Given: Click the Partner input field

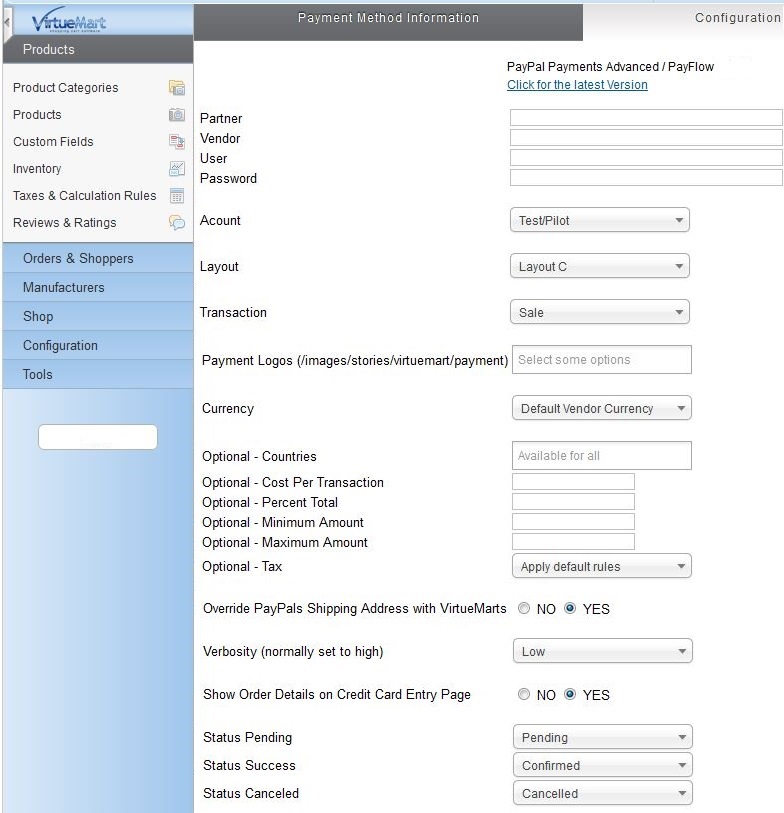Looking at the screenshot, I should pos(646,117).
